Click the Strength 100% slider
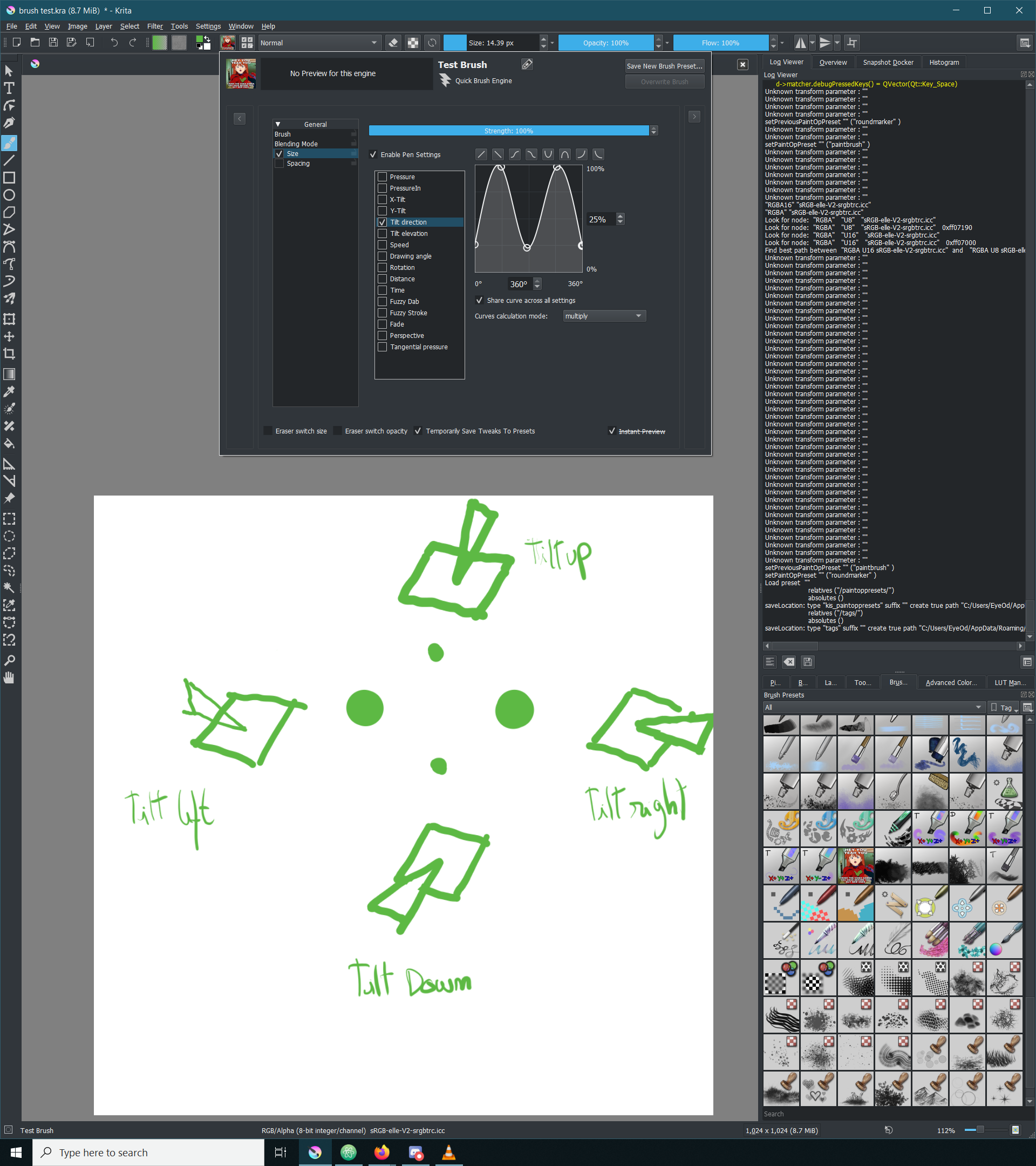 tap(508, 131)
